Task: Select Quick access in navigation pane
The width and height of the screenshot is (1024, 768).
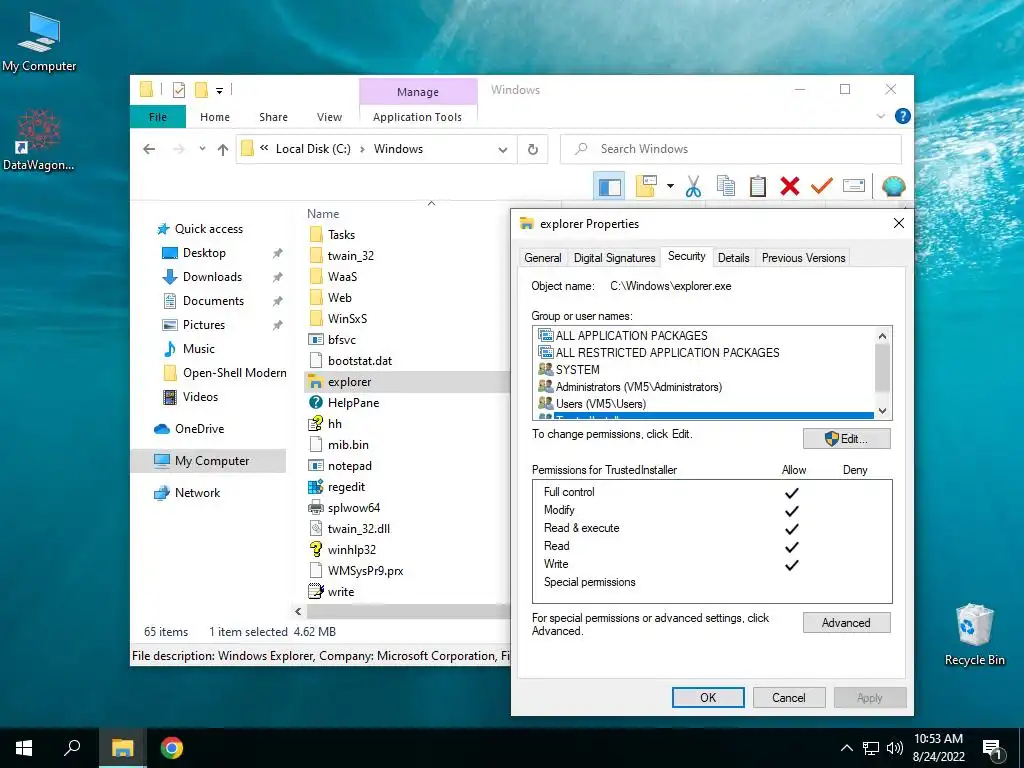Action: pyautogui.click(x=208, y=229)
